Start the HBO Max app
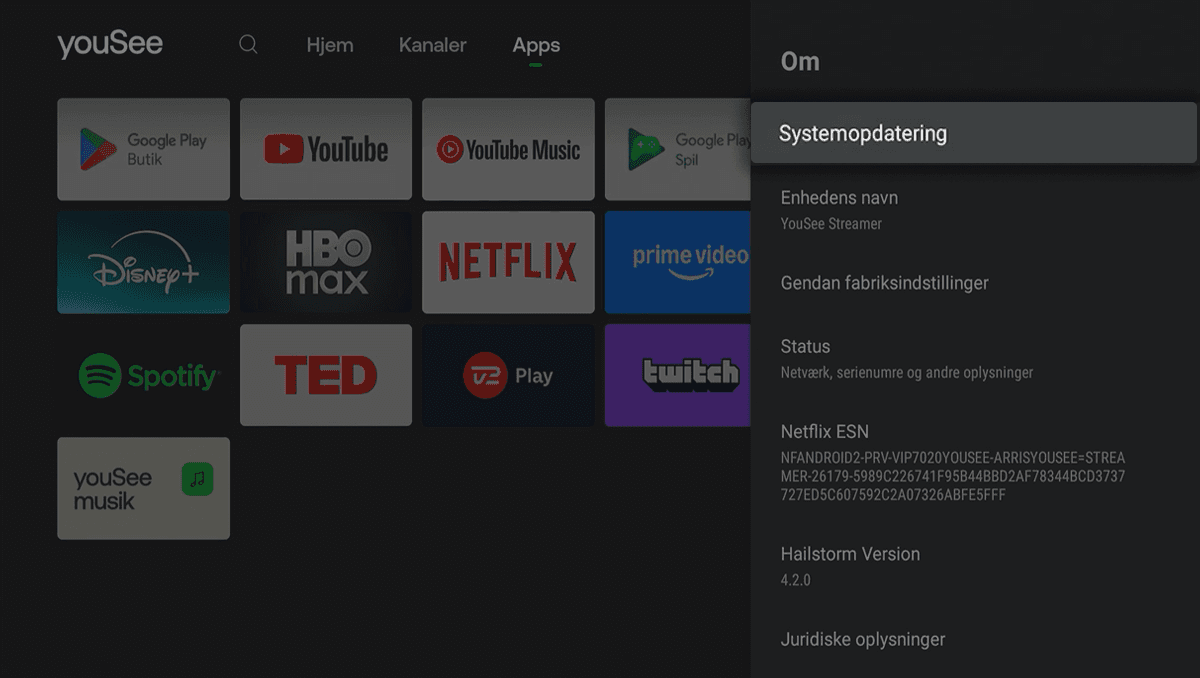The width and height of the screenshot is (1200, 678). 325,262
